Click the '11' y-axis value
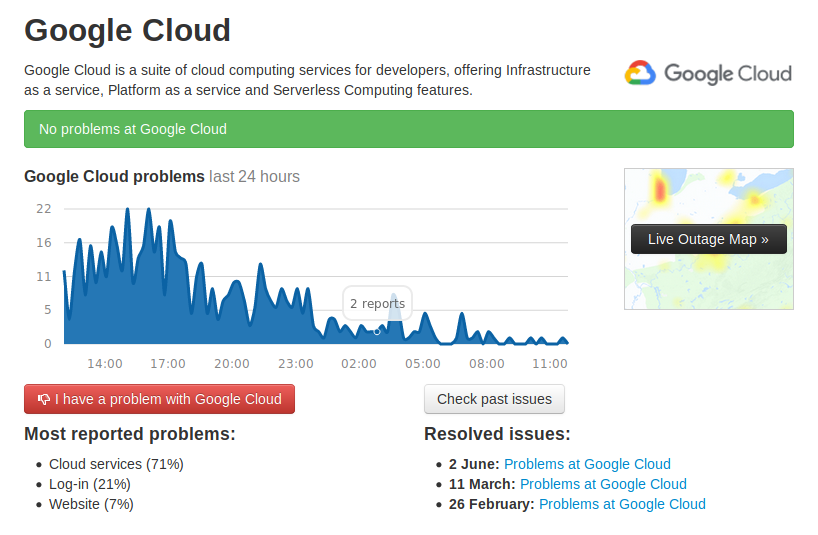Viewport: 818px width, 535px height. point(44,277)
